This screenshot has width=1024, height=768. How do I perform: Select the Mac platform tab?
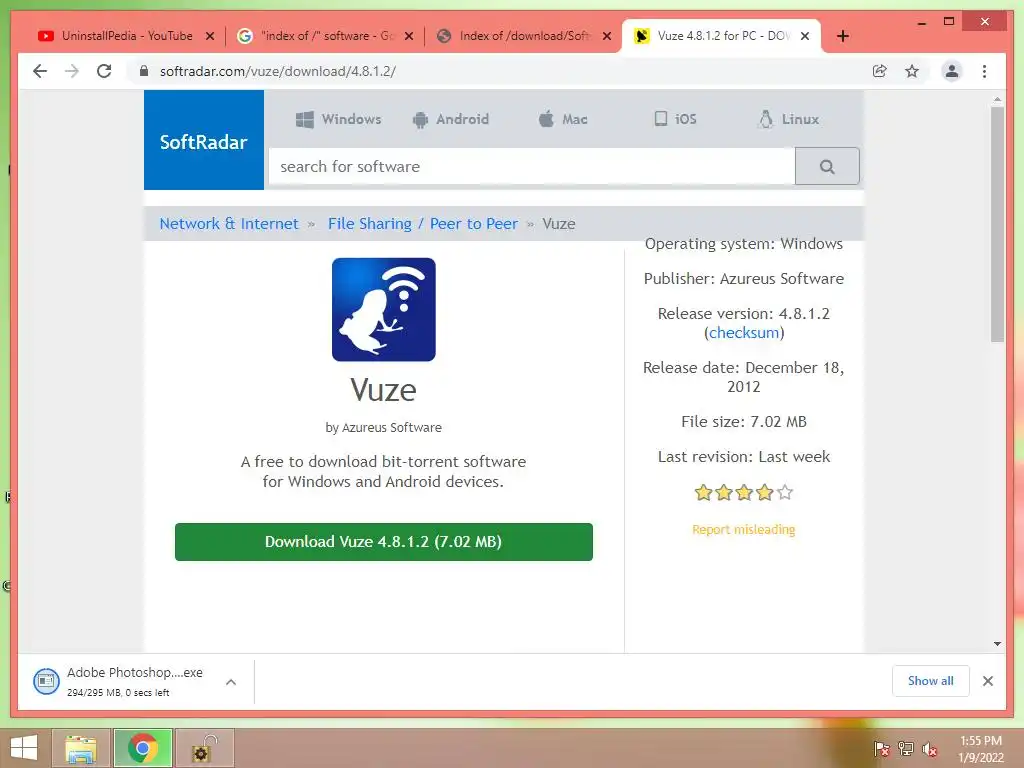click(563, 120)
